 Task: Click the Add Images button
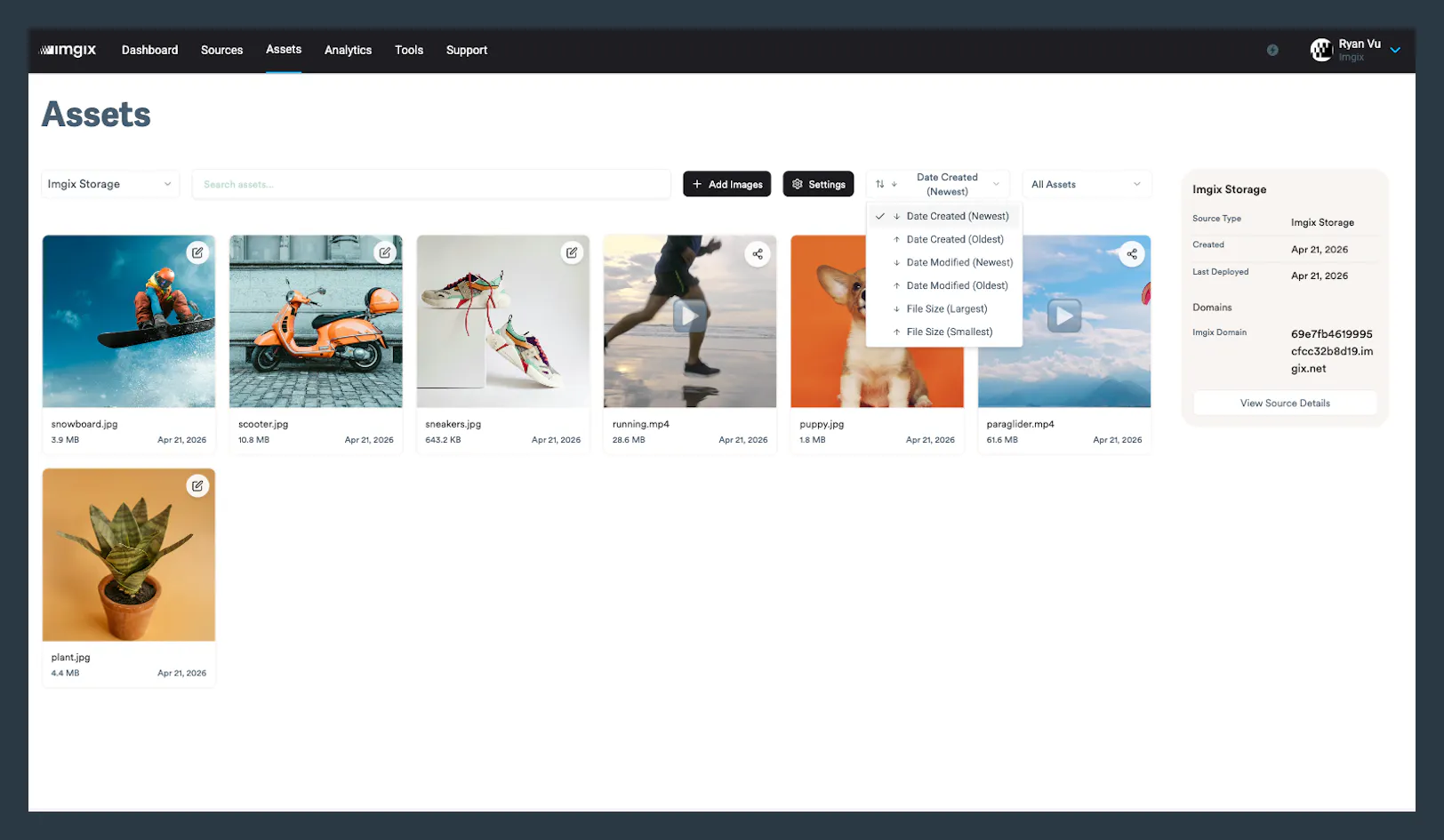coord(726,183)
